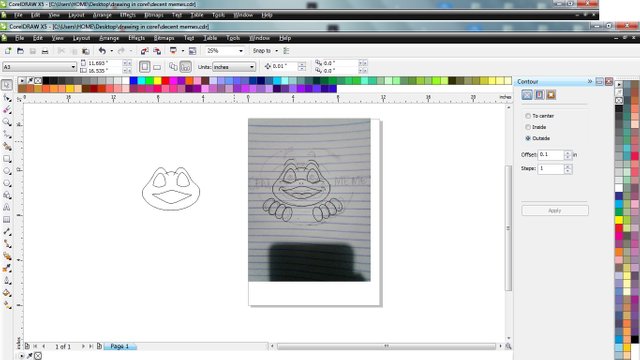Select the Text tool in toolbox
Image resolution: width=640 pixels, height=360 pixels.
7,207
